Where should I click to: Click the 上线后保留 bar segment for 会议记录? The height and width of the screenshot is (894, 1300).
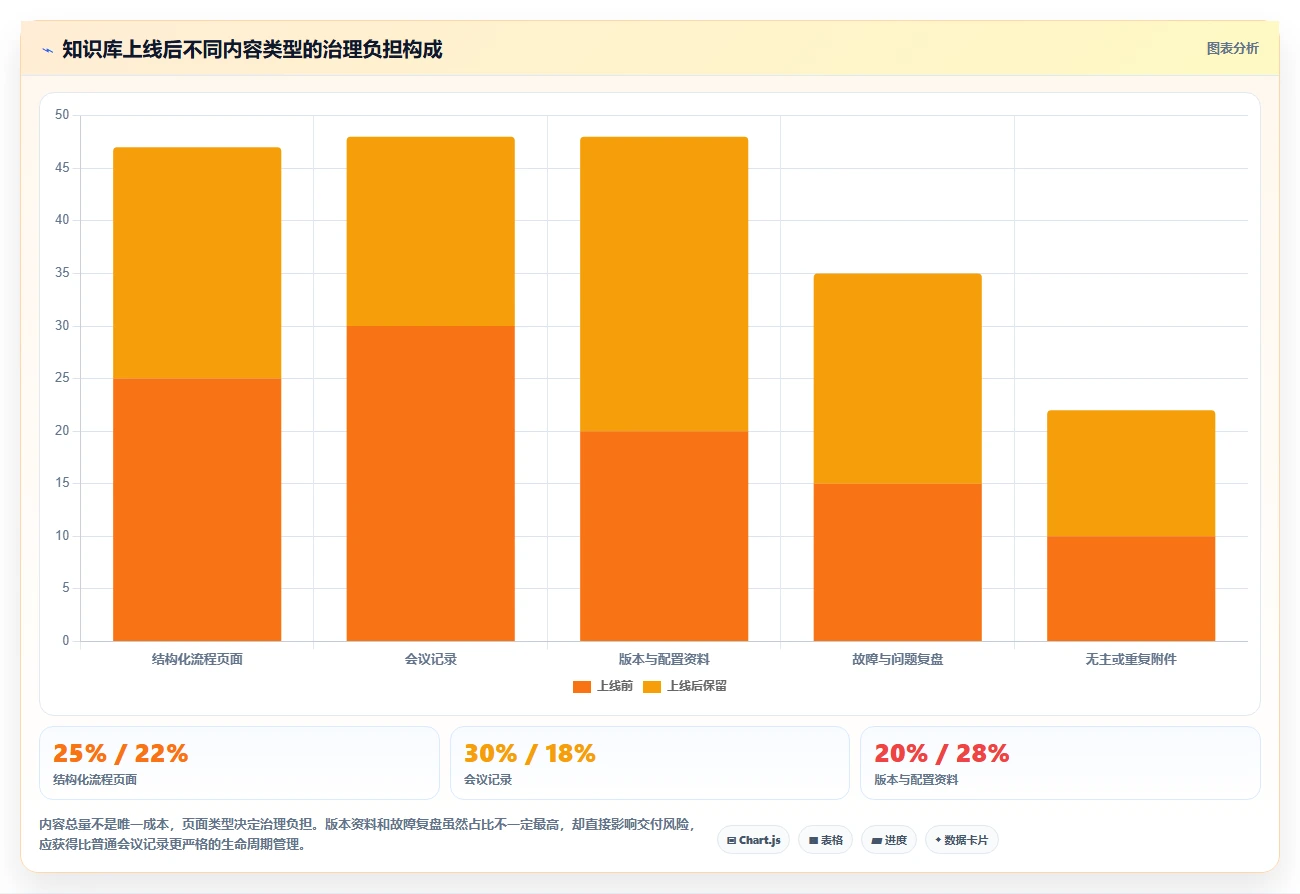pyautogui.click(x=431, y=231)
